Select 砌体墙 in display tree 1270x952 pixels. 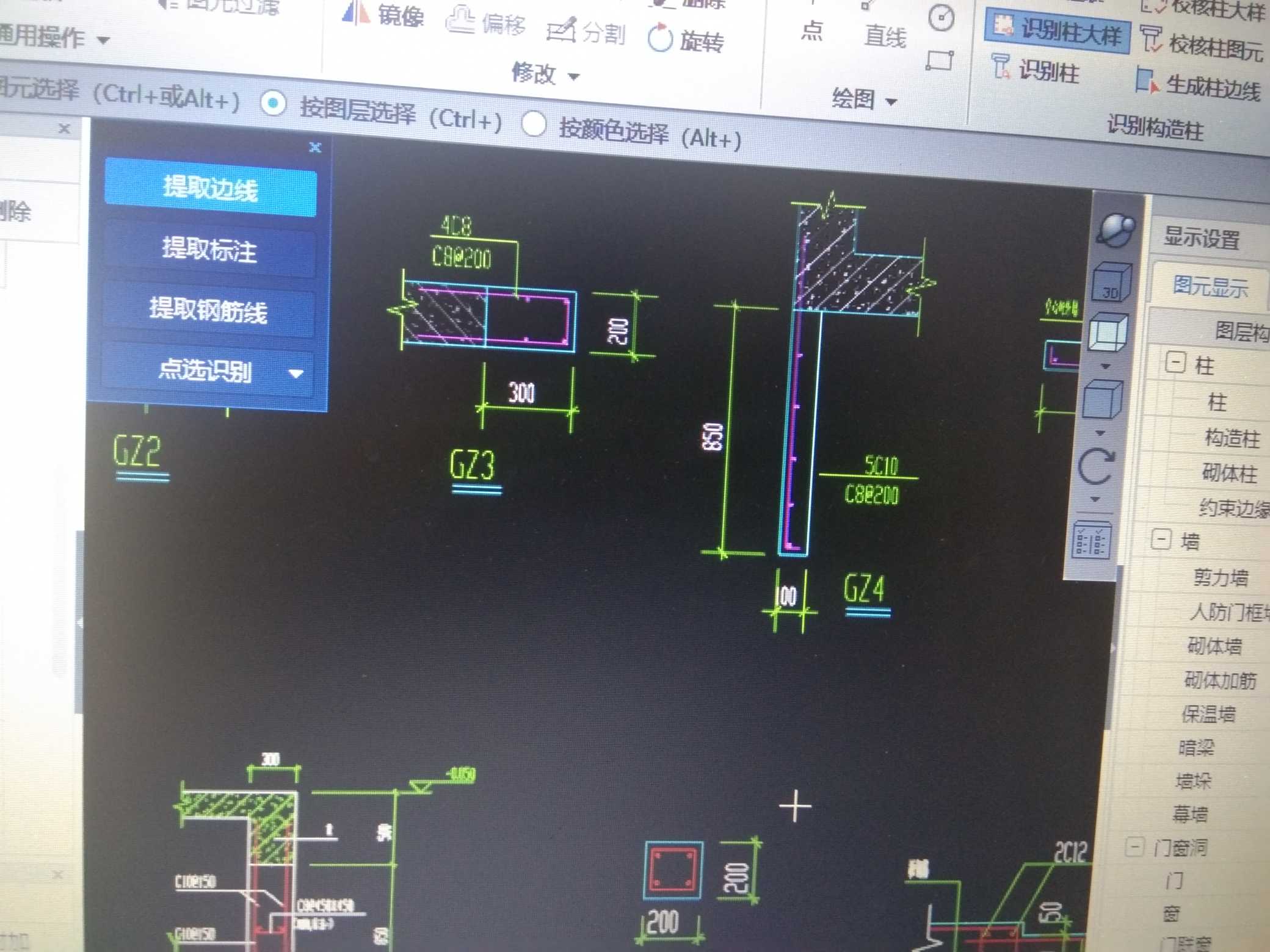pyautogui.click(x=1214, y=646)
